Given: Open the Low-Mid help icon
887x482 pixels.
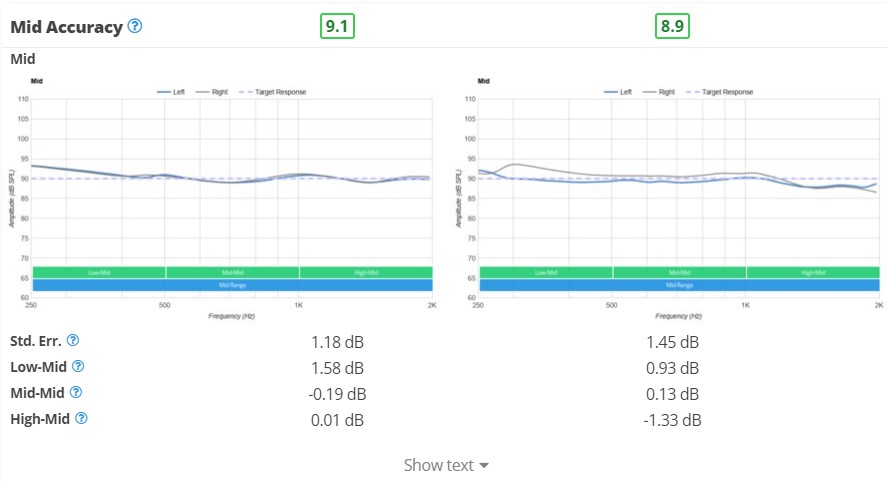Looking at the screenshot, I should pos(78,366).
